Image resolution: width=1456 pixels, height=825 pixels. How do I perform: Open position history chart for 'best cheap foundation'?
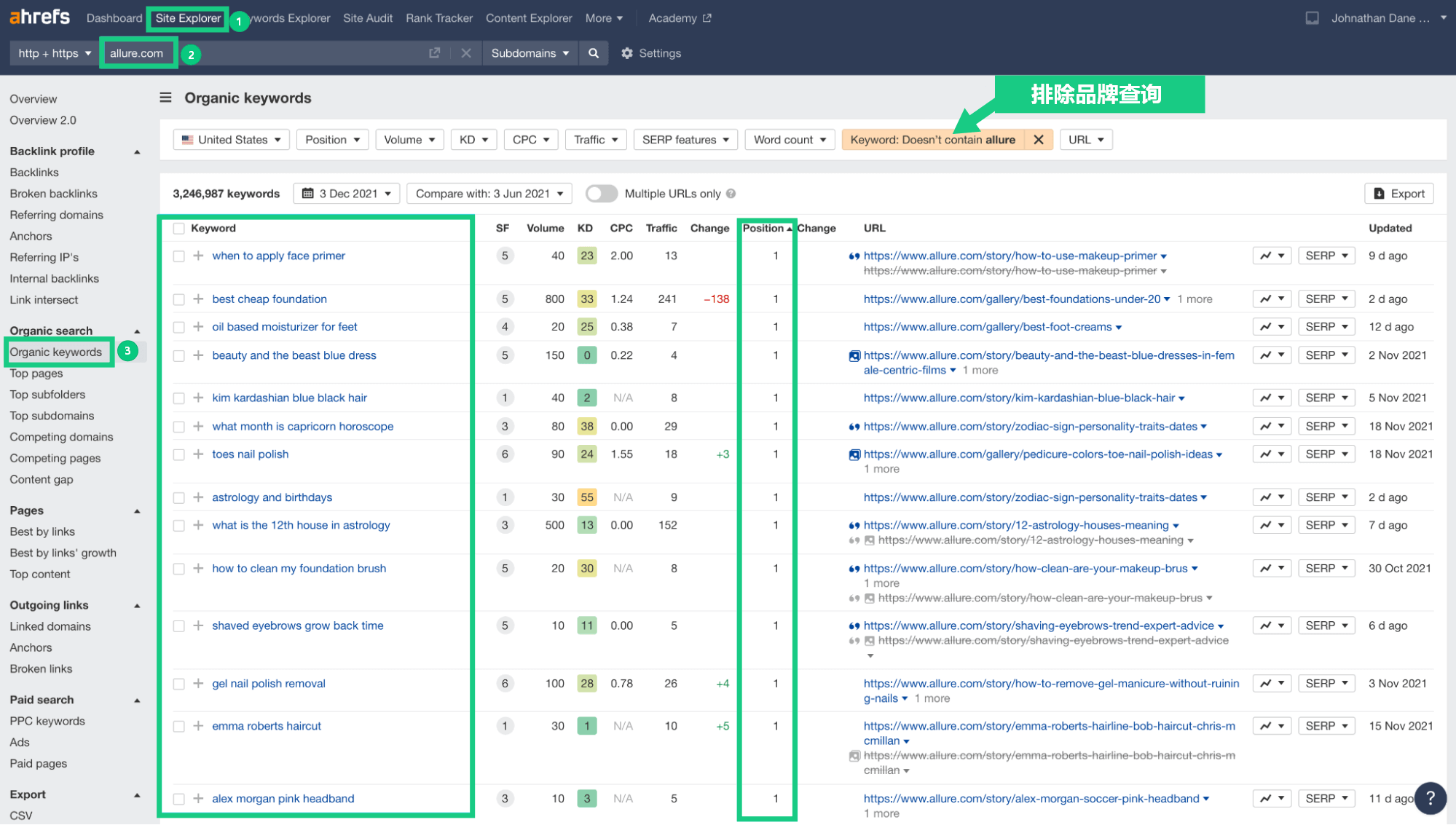(x=1272, y=299)
